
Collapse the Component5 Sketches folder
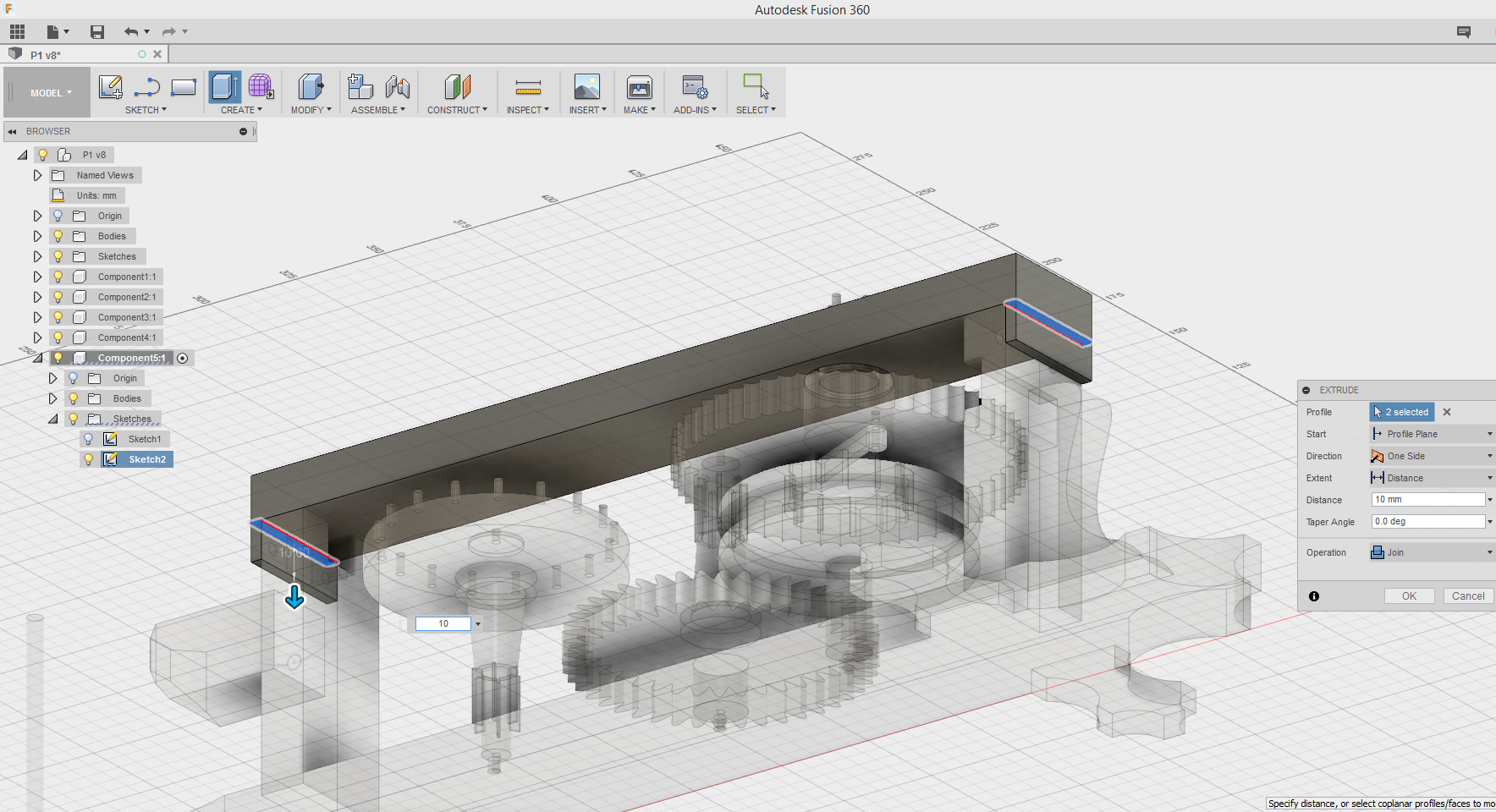[52, 419]
